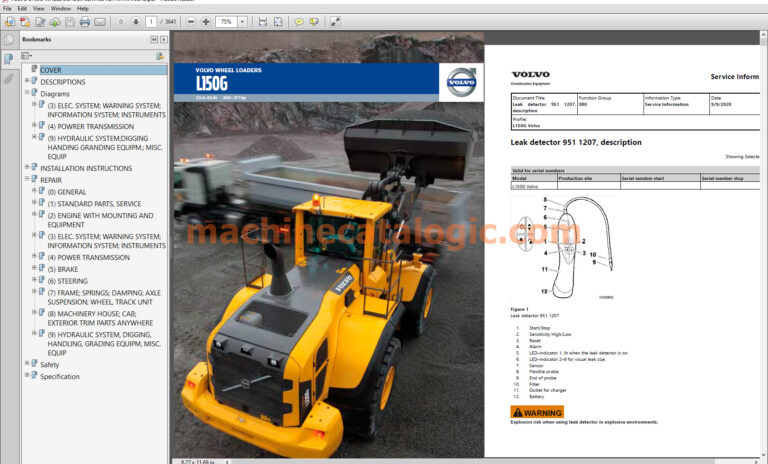
Task: Go to the previous page arrow
Action: (x=121, y=22)
